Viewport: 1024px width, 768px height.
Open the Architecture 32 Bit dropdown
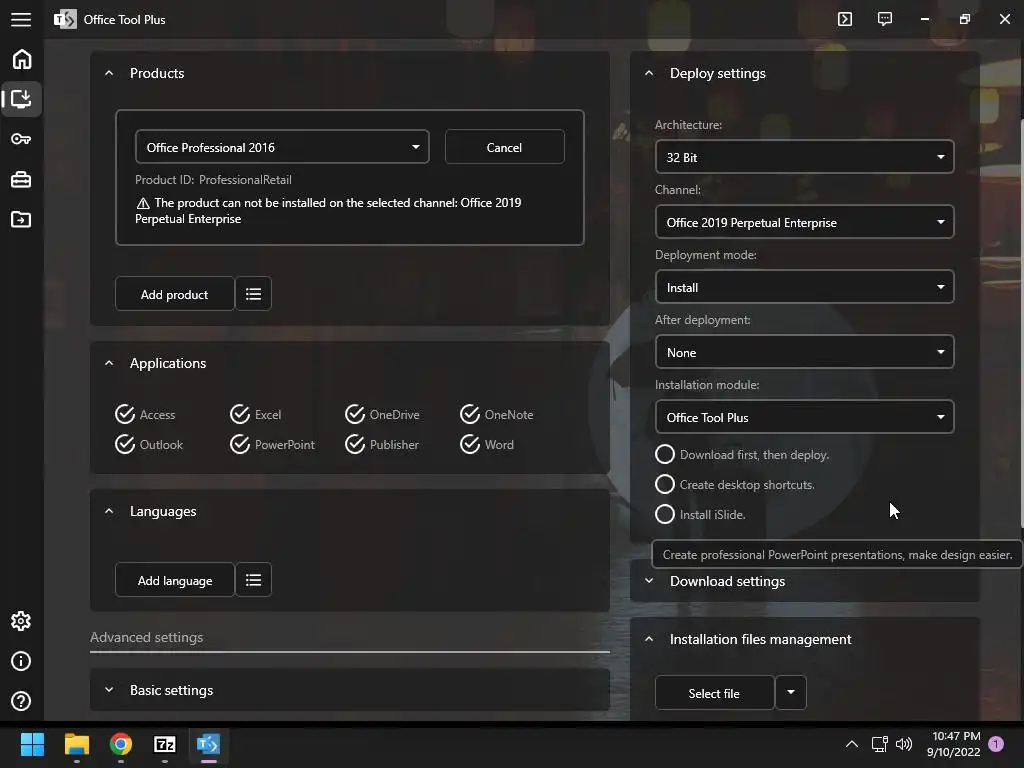[x=805, y=157]
